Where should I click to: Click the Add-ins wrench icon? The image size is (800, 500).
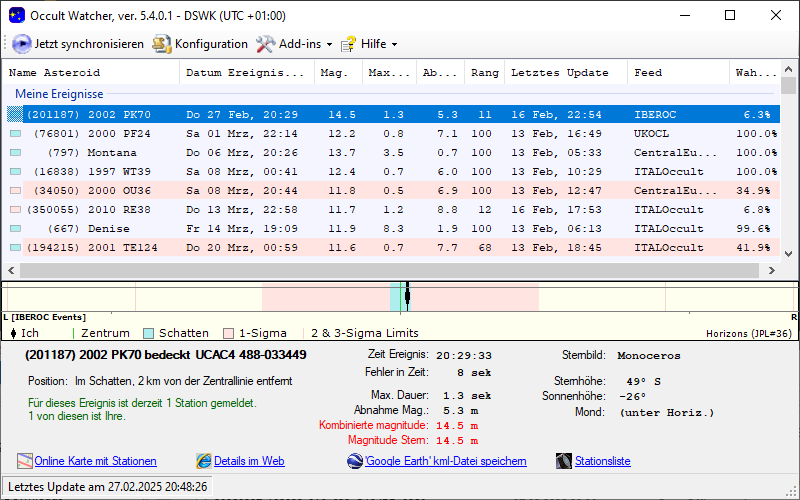click(265, 44)
